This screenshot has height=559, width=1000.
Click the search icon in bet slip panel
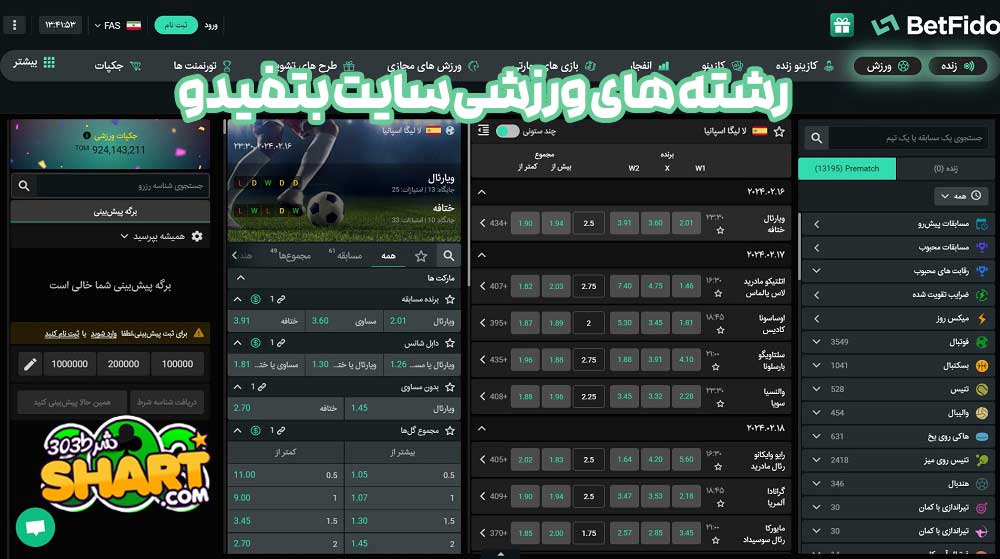coord(24,185)
